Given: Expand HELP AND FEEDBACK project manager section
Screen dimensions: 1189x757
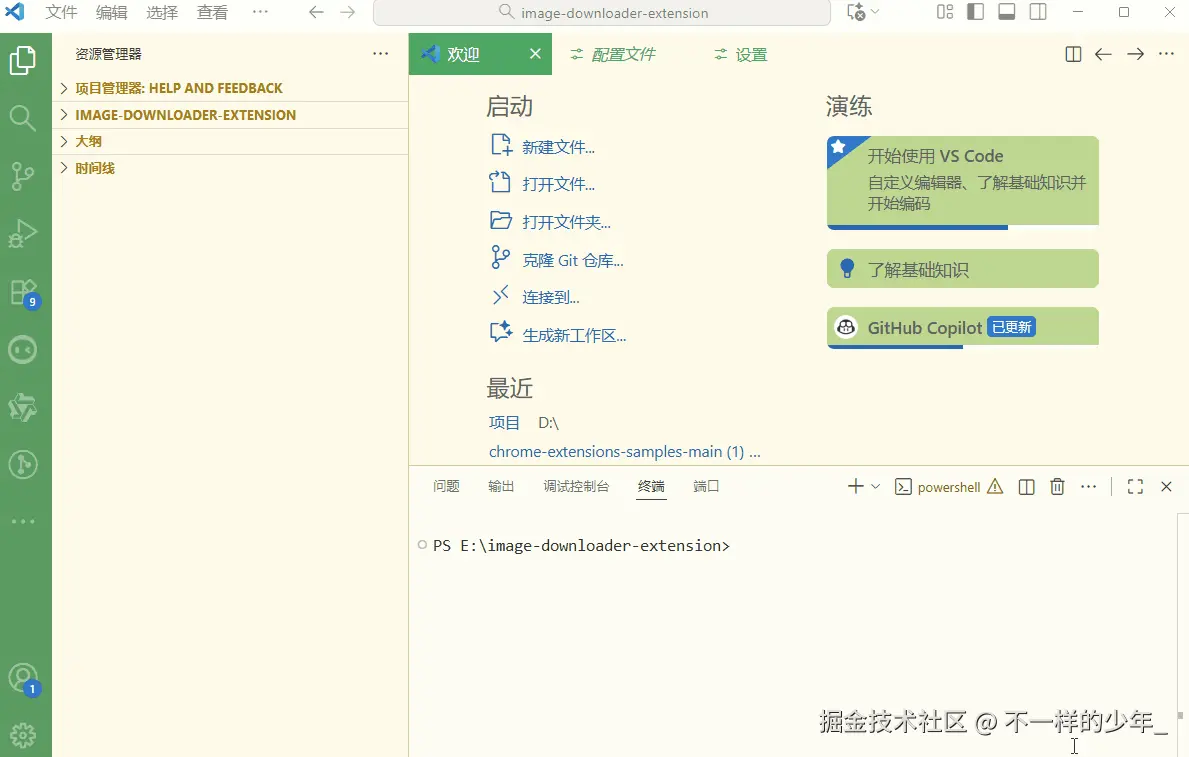Looking at the screenshot, I should click(x=231, y=88).
